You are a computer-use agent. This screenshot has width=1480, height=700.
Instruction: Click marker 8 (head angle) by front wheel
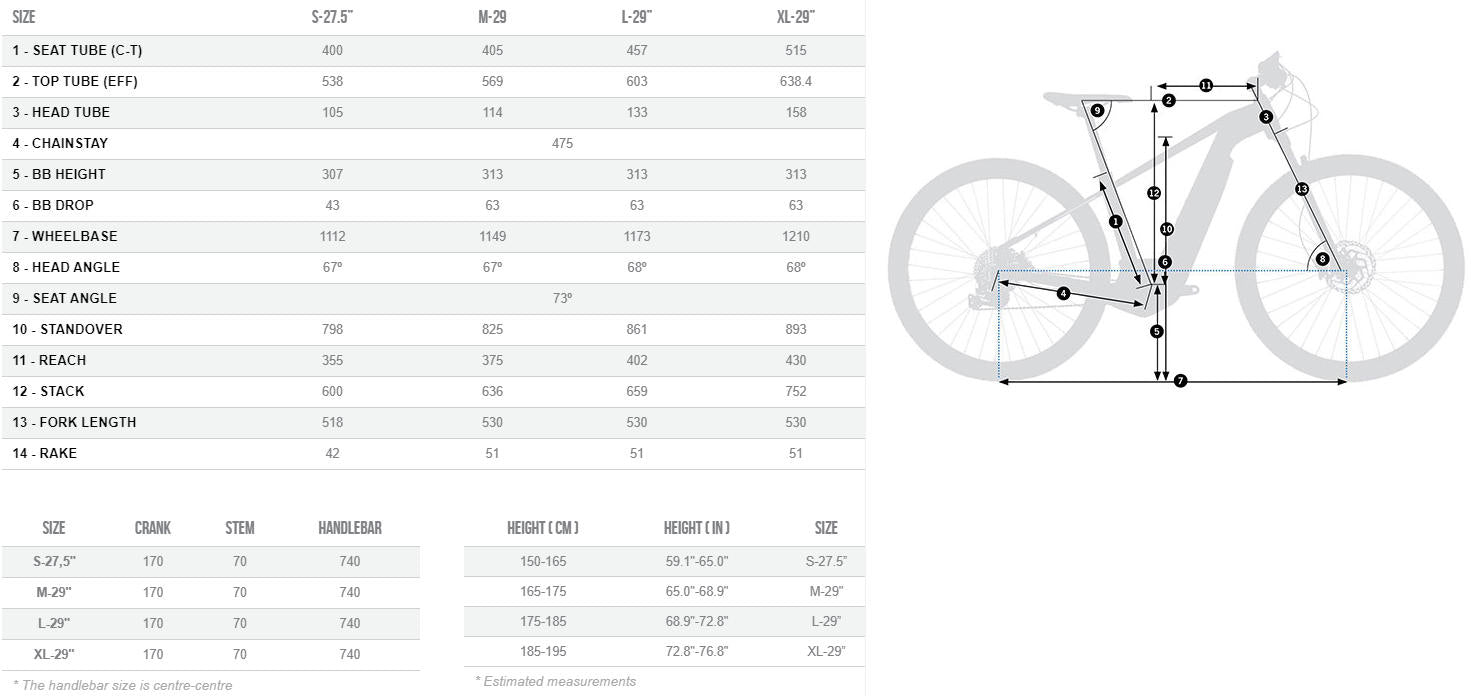click(x=1322, y=259)
